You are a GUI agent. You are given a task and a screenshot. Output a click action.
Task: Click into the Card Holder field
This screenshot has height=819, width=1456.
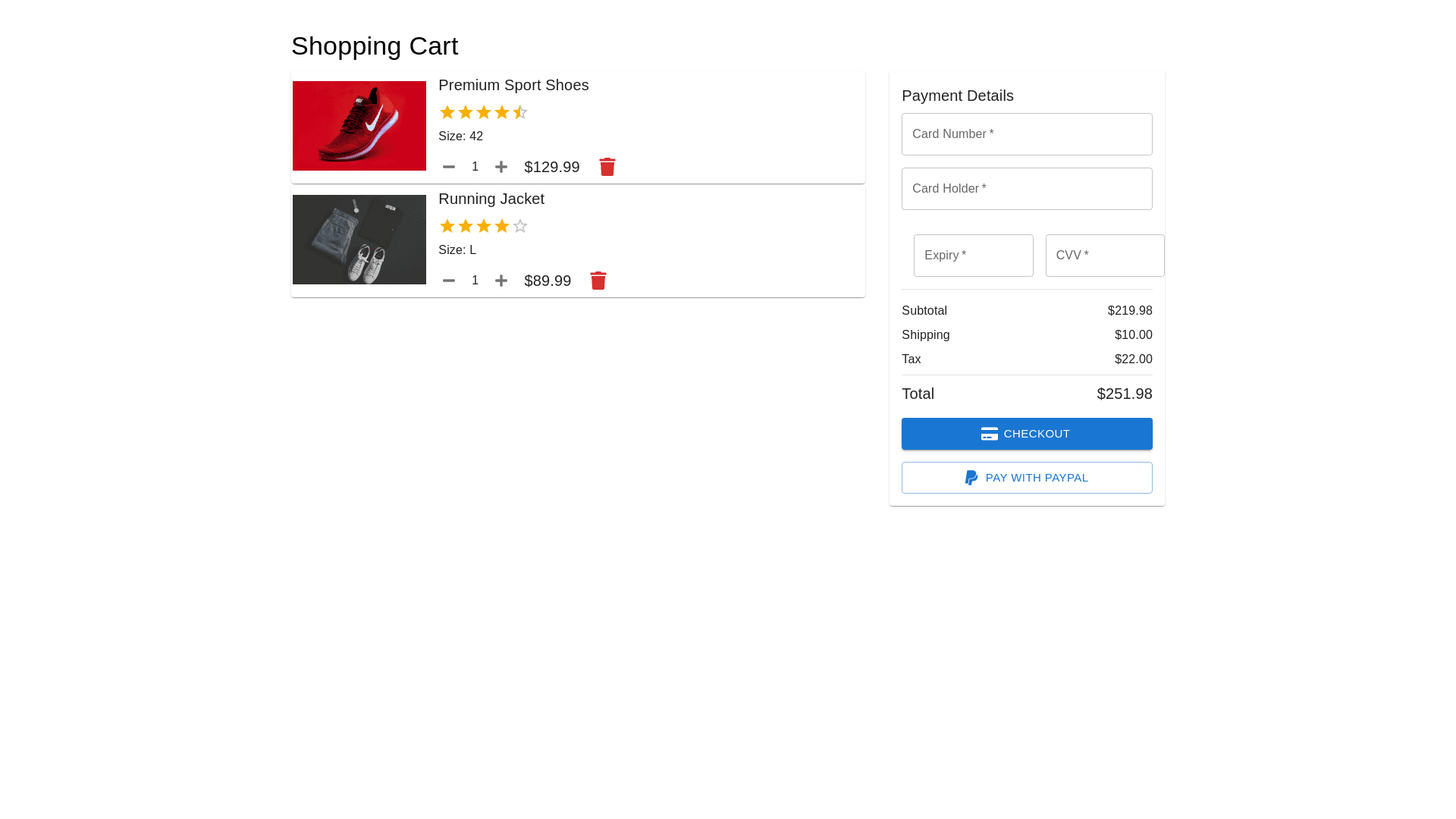click(1027, 189)
